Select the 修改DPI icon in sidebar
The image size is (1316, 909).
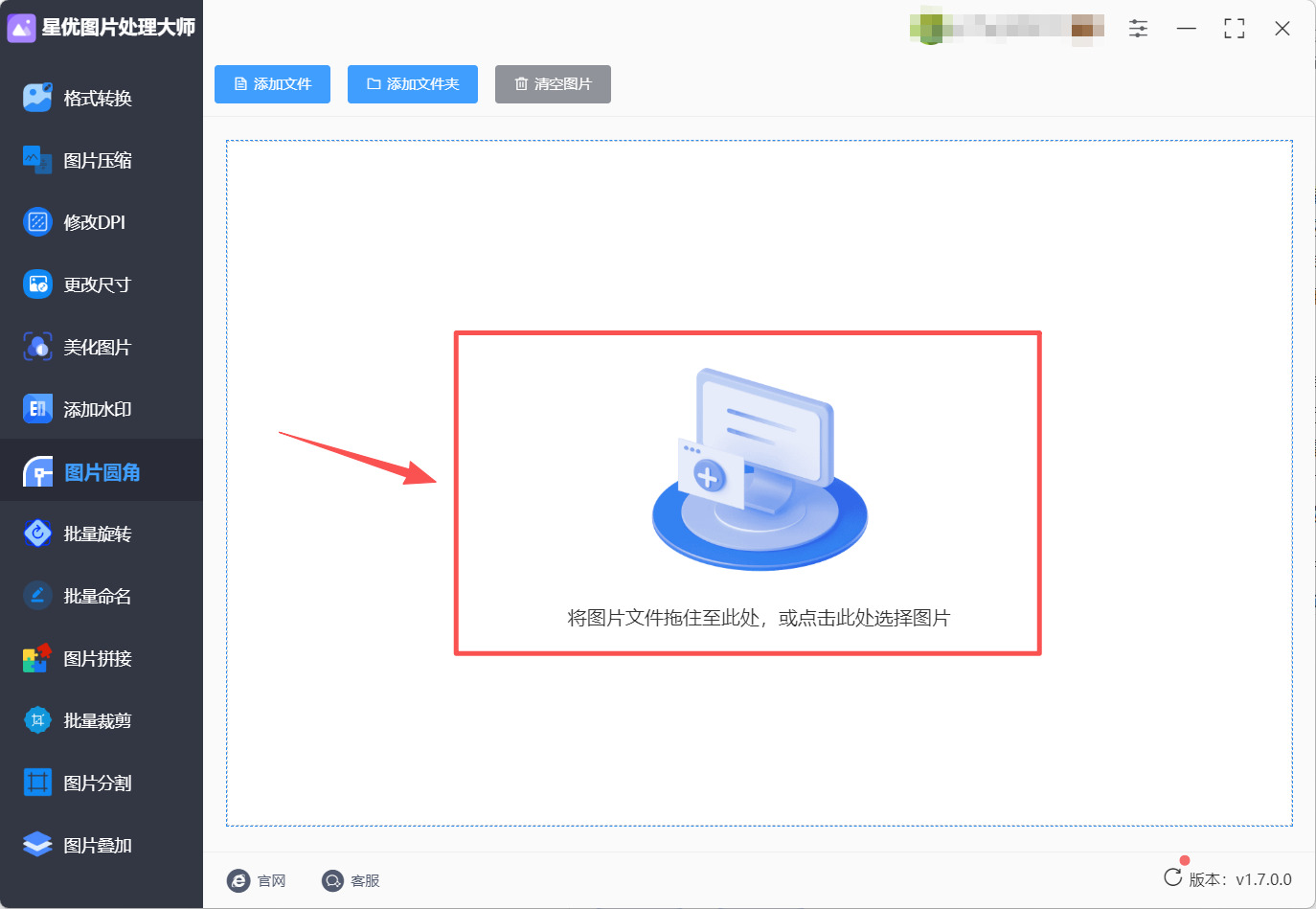click(x=37, y=222)
